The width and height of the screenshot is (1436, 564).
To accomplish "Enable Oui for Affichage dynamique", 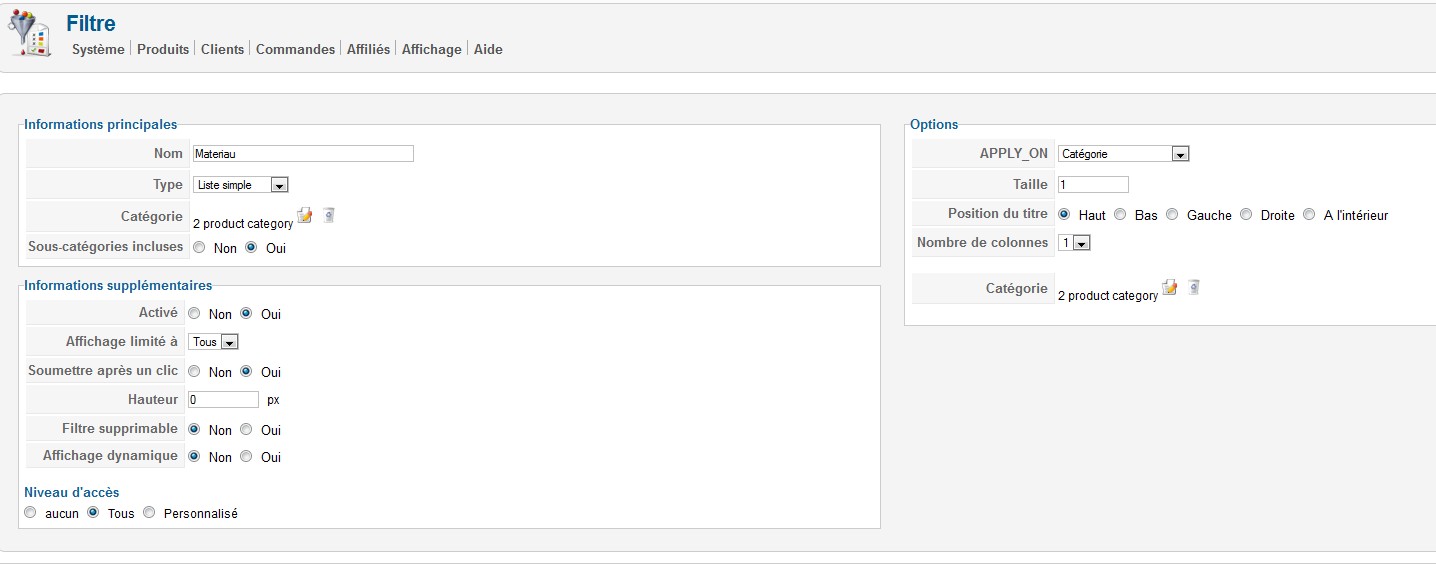I will point(246,456).
